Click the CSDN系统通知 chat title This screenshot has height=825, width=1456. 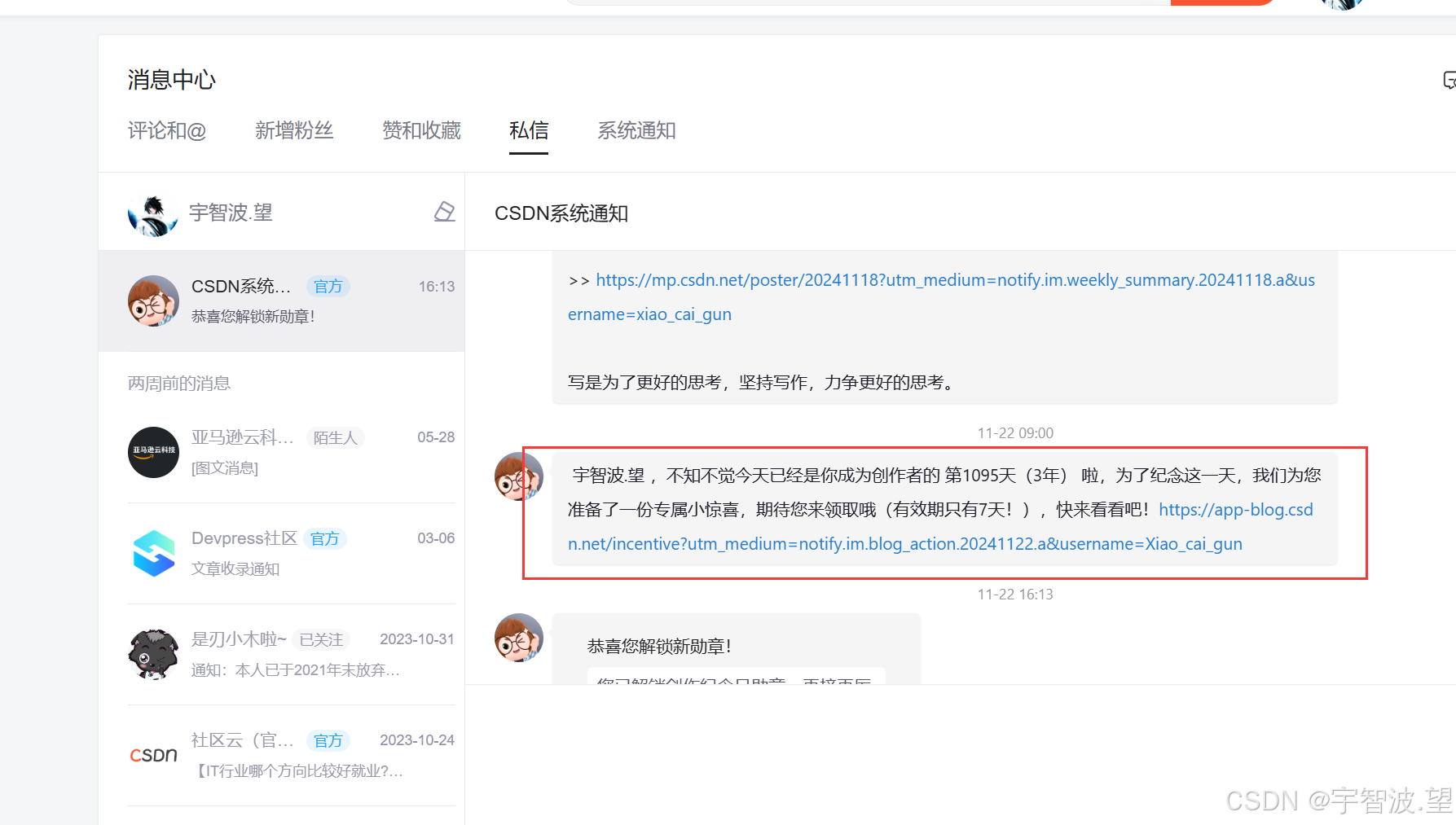point(561,213)
